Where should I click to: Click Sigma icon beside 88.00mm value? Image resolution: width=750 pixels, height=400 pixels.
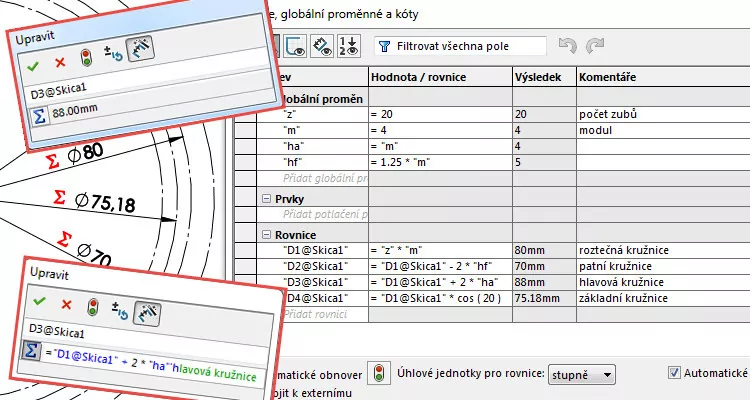coord(39,116)
